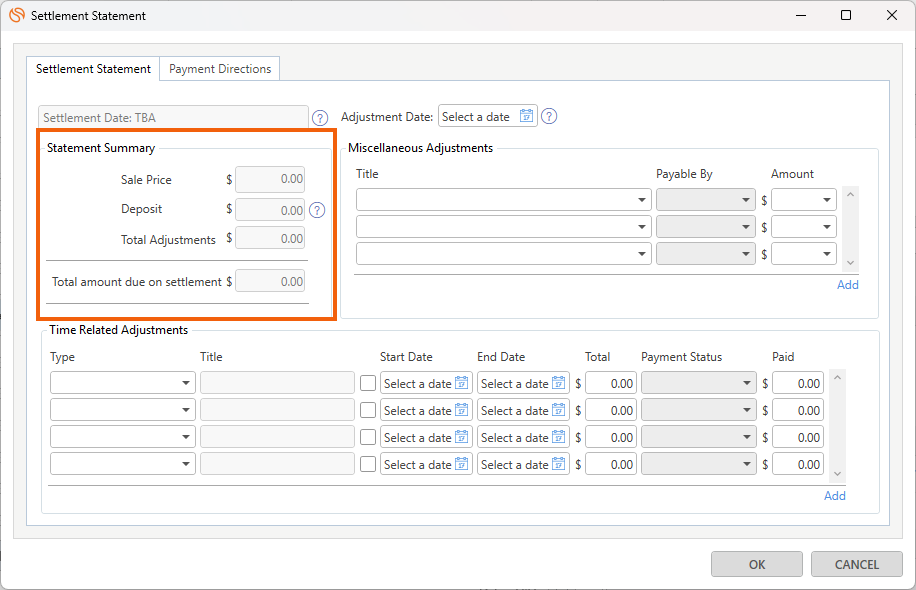
Task: Click help icon next to Settlement Date field
Action: [x=321, y=117]
